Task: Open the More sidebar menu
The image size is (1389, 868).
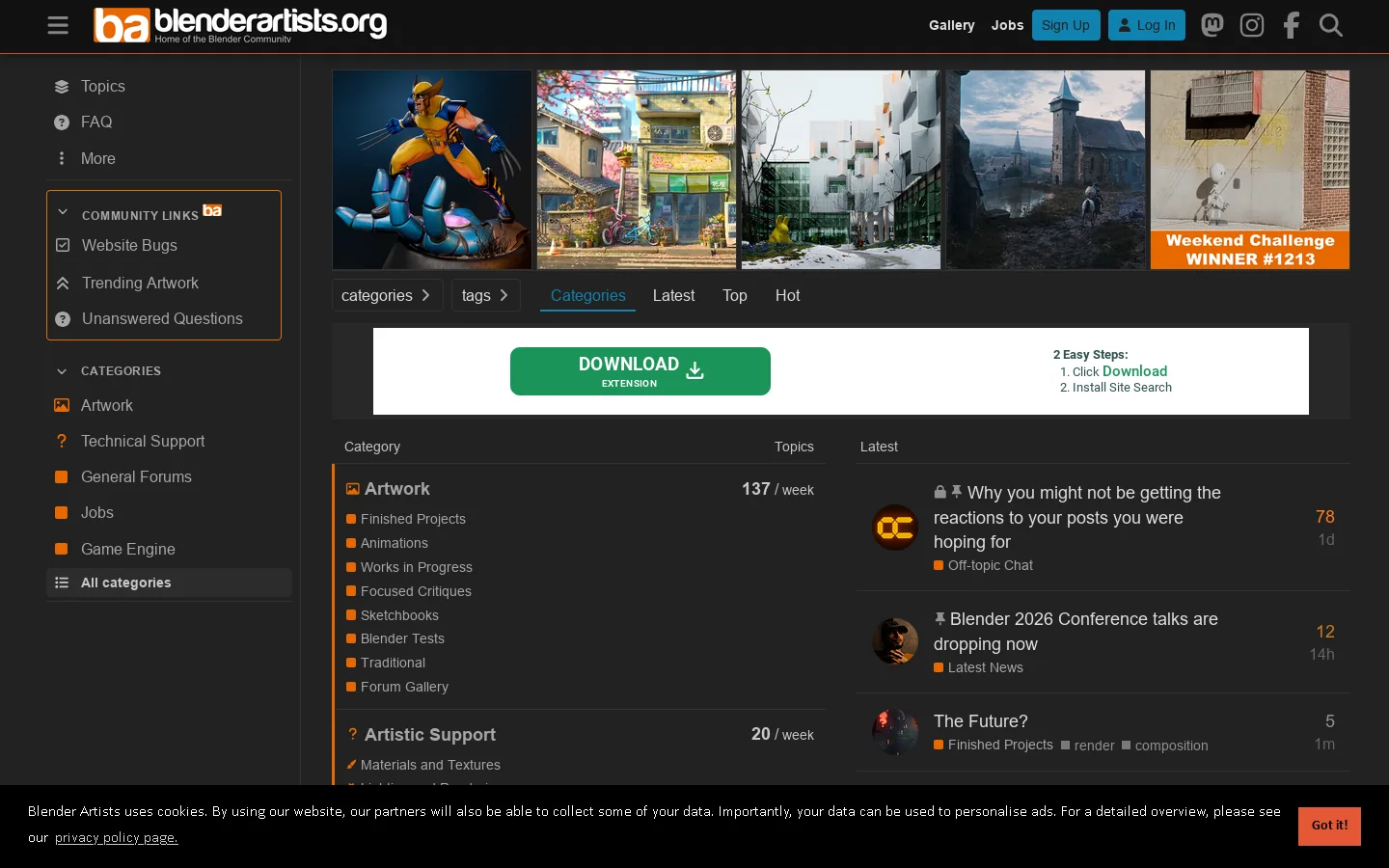Action: tap(97, 158)
